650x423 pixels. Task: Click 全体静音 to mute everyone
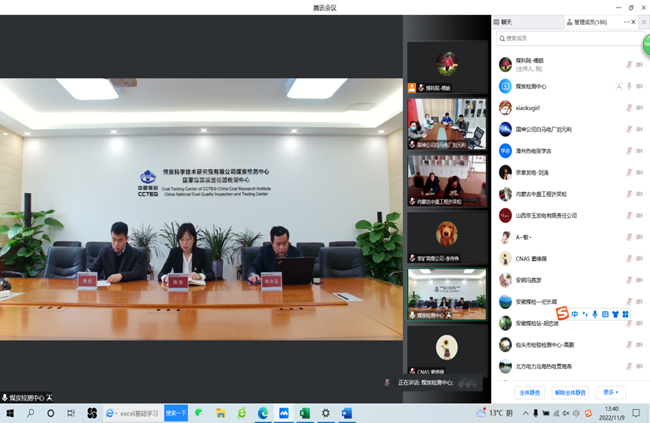coord(530,392)
